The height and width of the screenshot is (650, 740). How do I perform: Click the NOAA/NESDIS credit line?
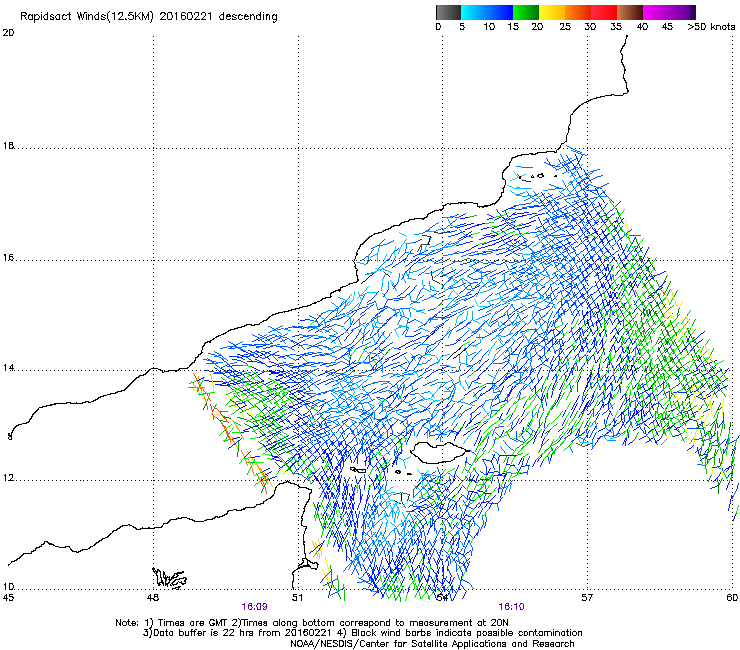click(x=432, y=644)
